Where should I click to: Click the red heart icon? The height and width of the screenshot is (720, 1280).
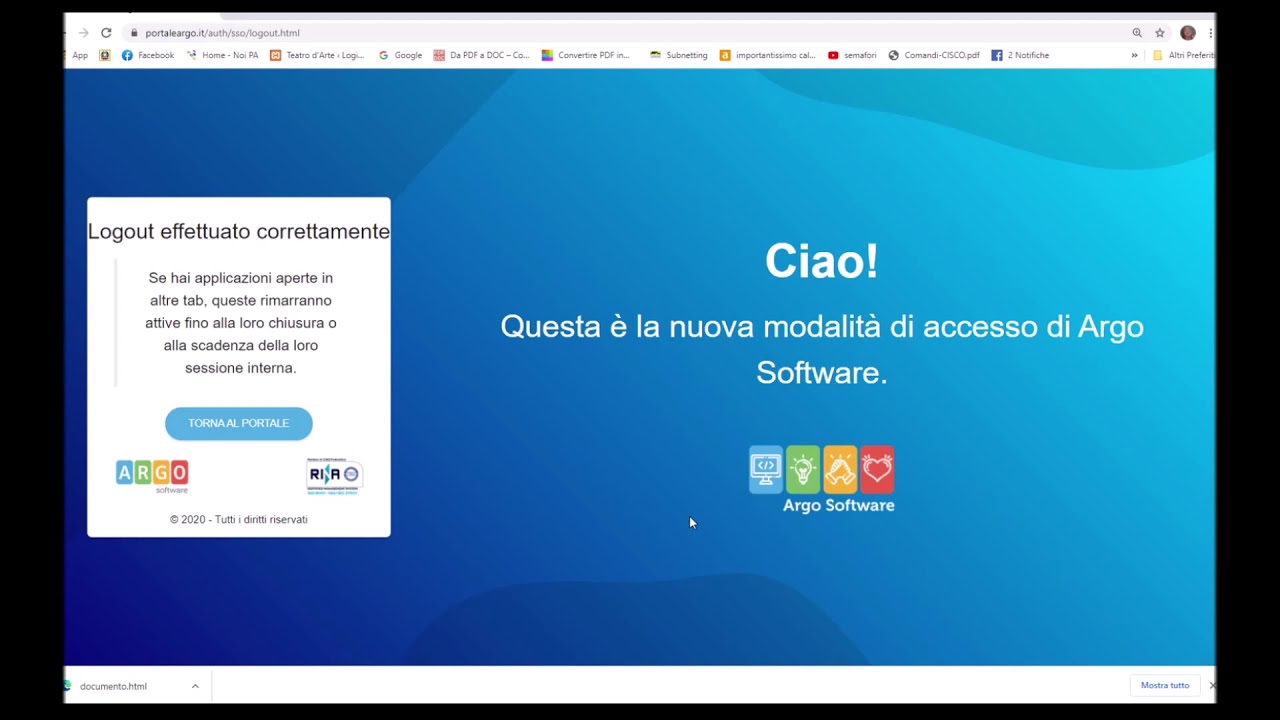point(877,469)
